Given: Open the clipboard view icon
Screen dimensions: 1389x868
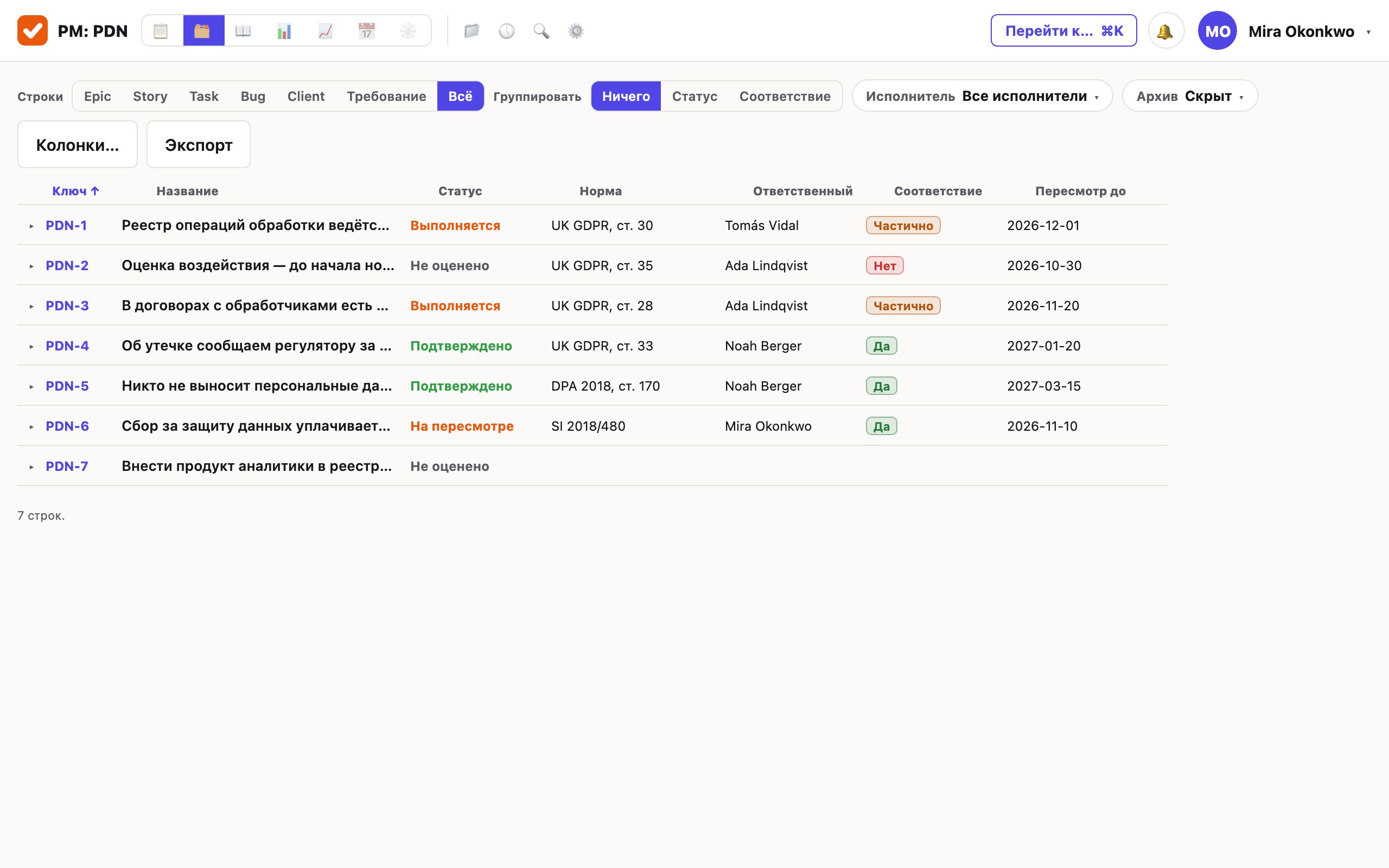Looking at the screenshot, I should [x=161, y=30].
